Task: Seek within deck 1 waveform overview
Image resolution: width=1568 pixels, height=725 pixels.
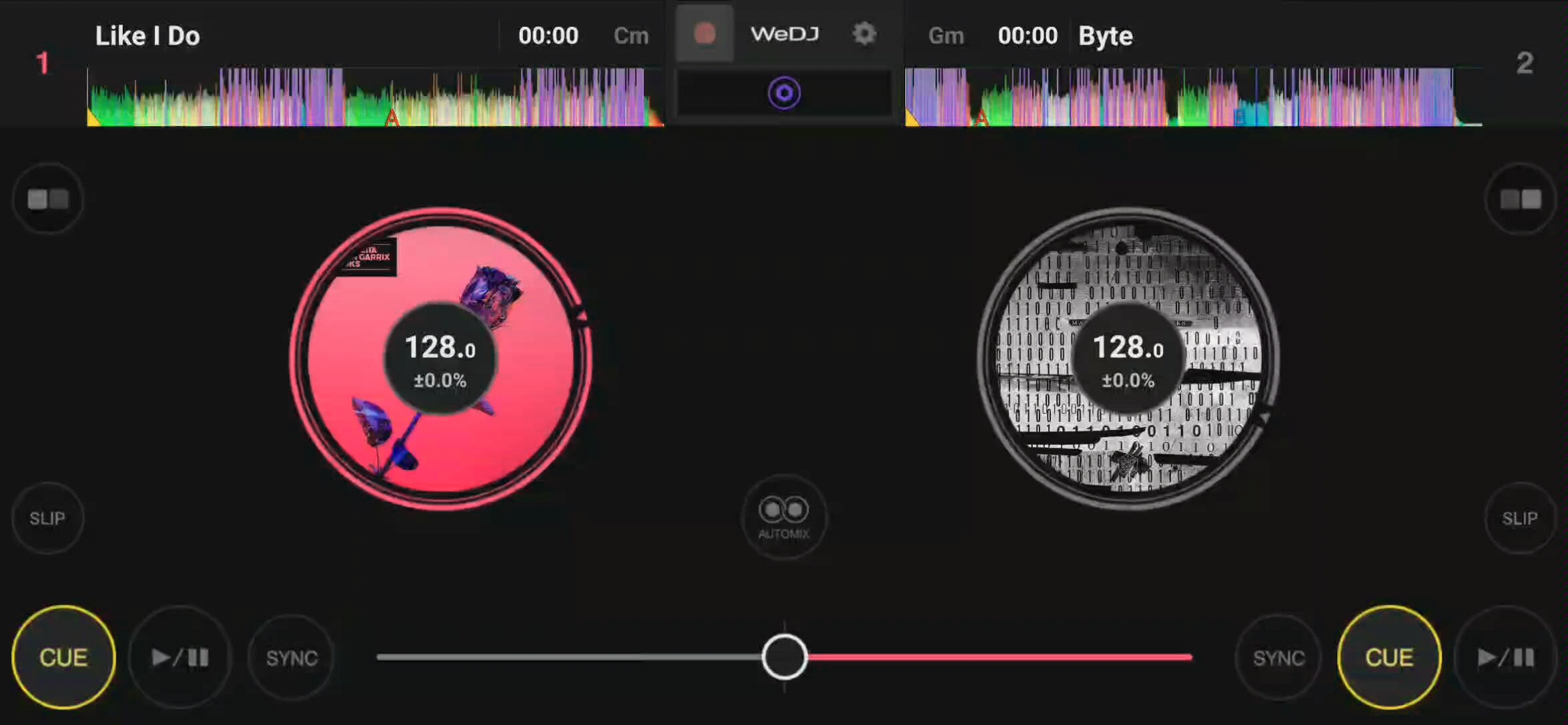Action: [x=375, y=97]
